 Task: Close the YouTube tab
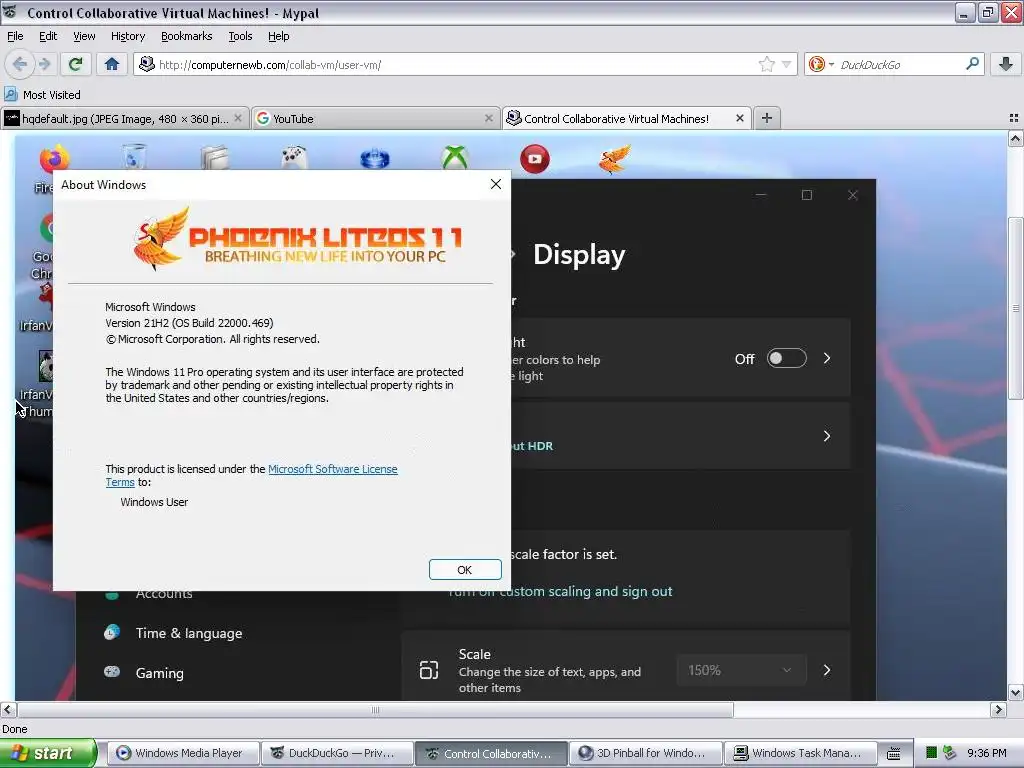pyautogui.click(x=488, y=118)
